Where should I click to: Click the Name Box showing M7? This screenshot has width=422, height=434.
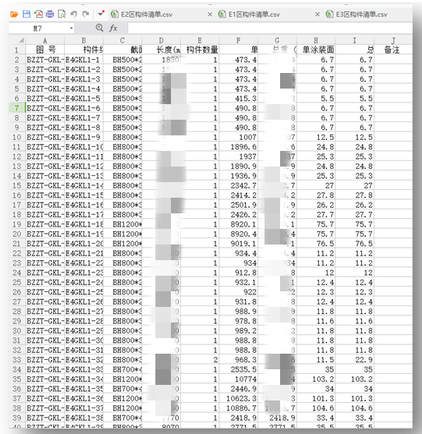point(38,28)
